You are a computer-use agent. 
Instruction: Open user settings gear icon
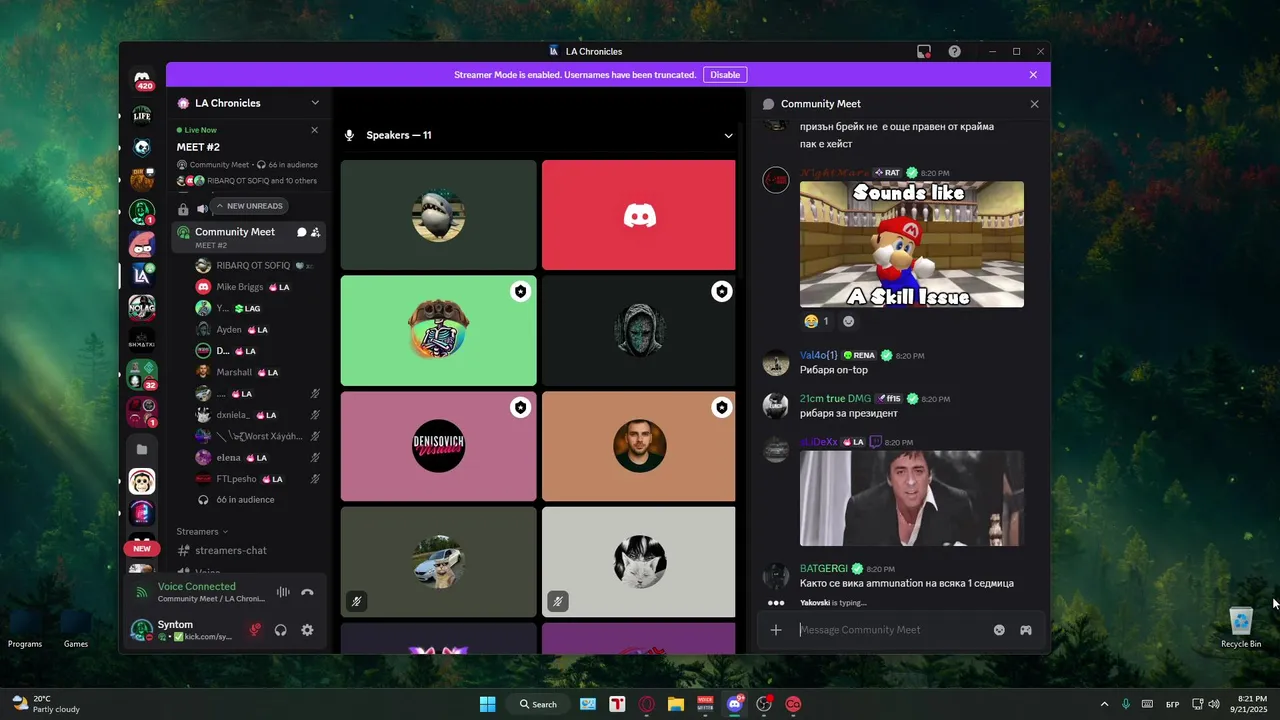(307, 630)
